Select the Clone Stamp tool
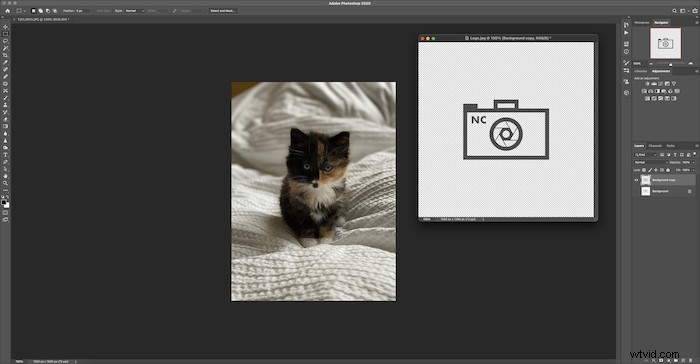700x364 pixels. pyautogui.click(x=5, y=105)
